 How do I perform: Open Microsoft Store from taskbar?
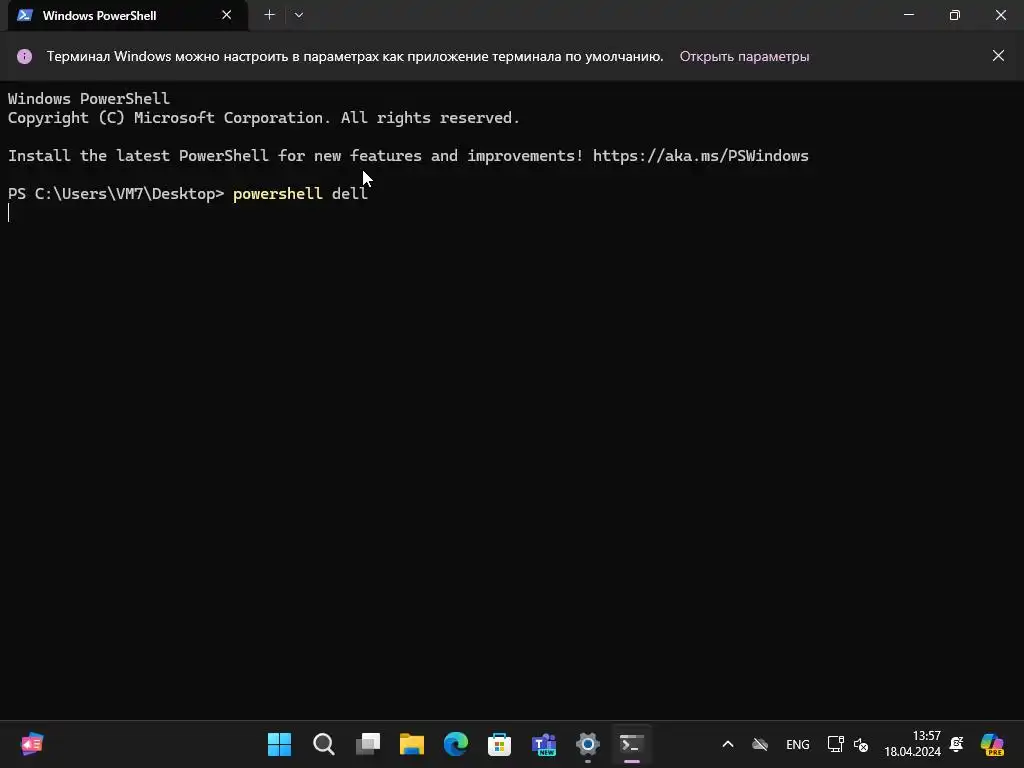[500, 744]
